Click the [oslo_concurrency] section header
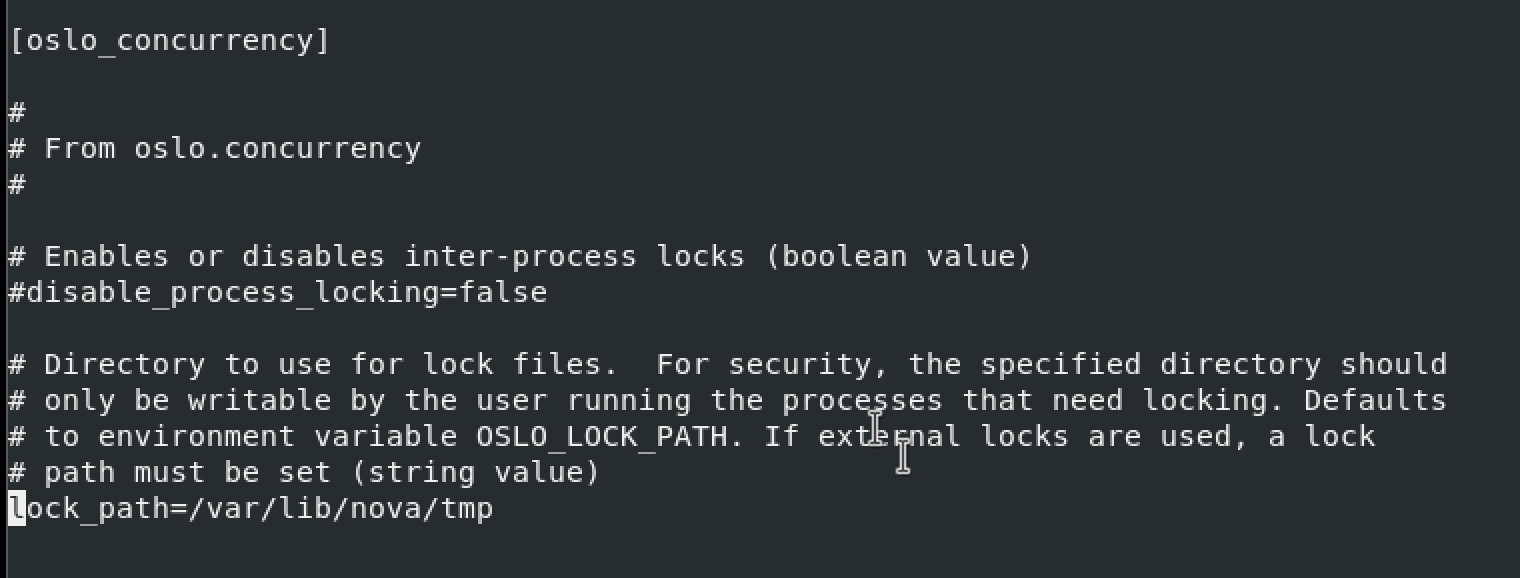 [169, 41]
